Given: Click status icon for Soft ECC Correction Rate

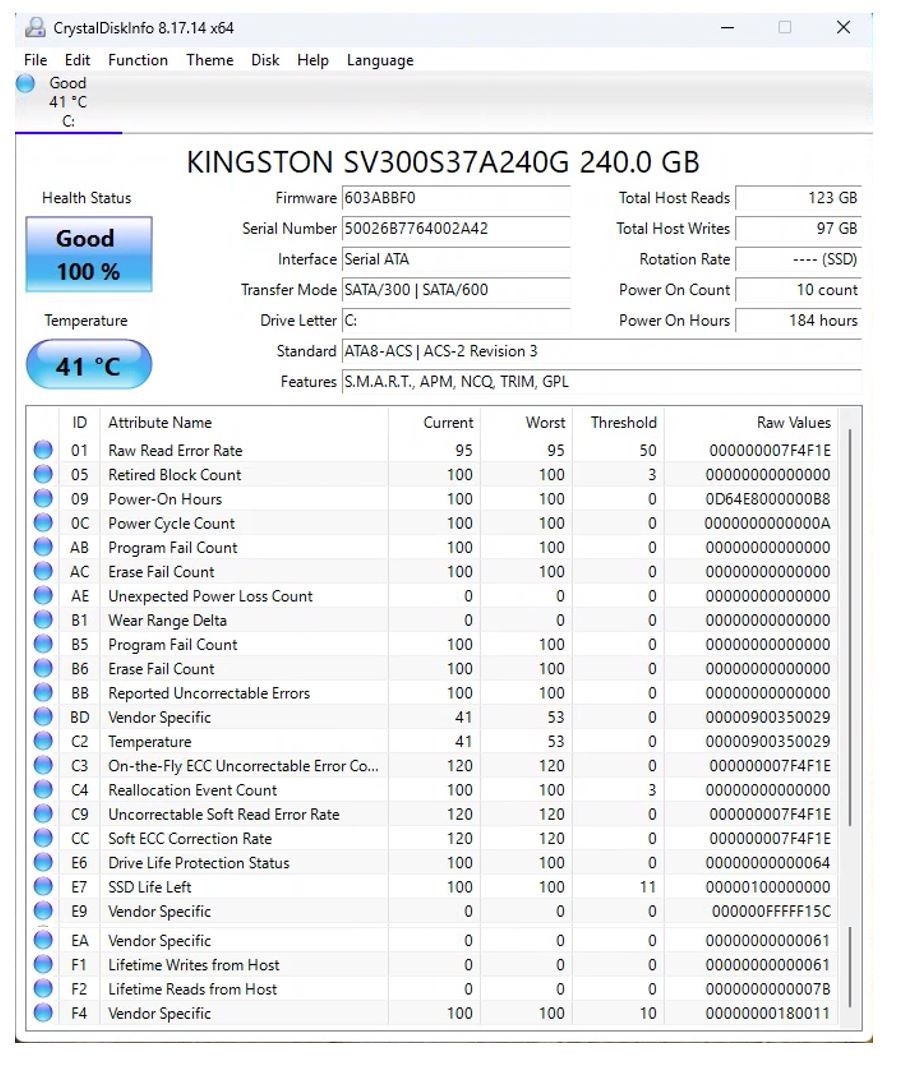Looking at the screenshot, I should pyautogui.click(x=43, y=838).
